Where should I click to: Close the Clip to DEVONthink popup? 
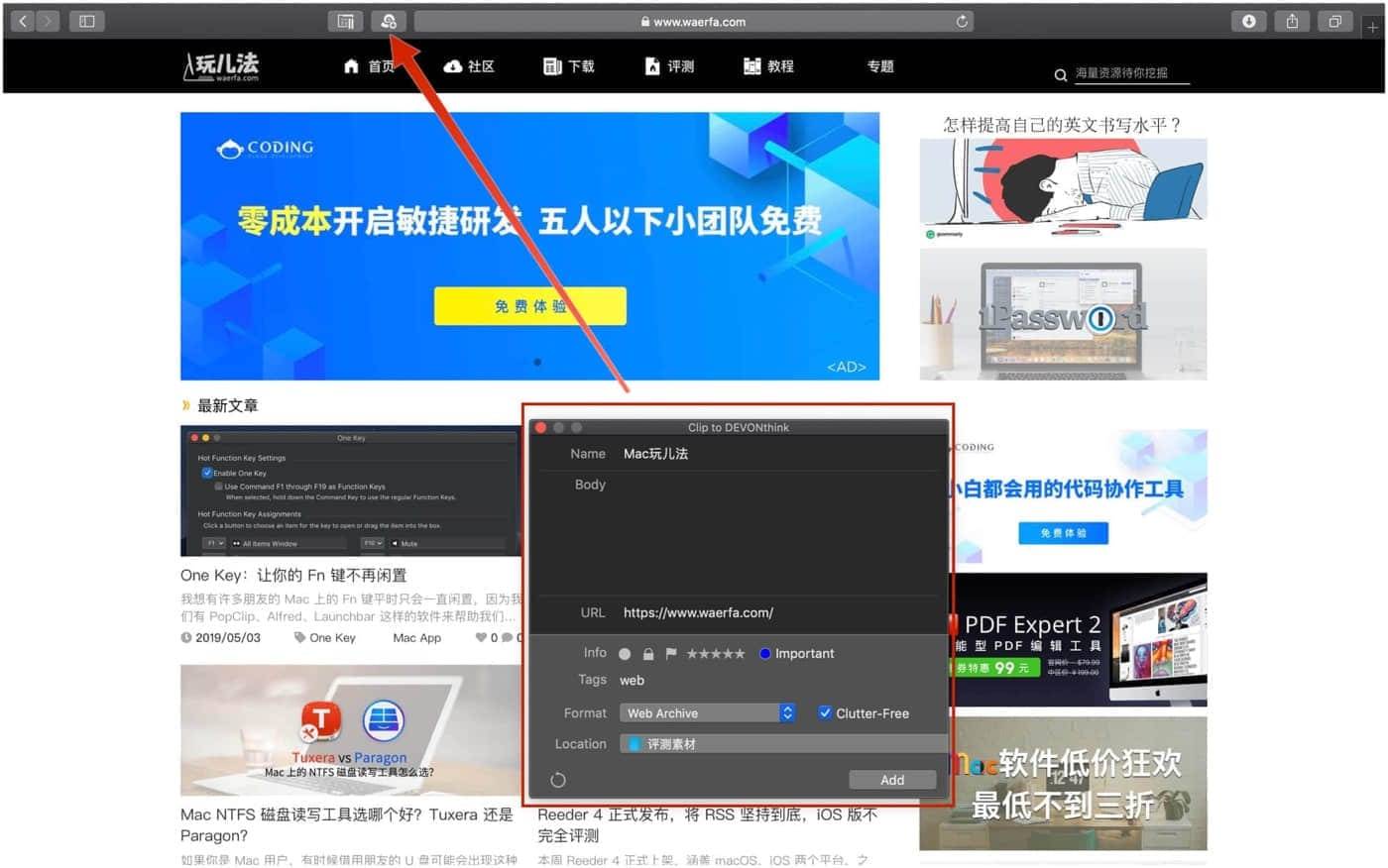pos(541,428)
